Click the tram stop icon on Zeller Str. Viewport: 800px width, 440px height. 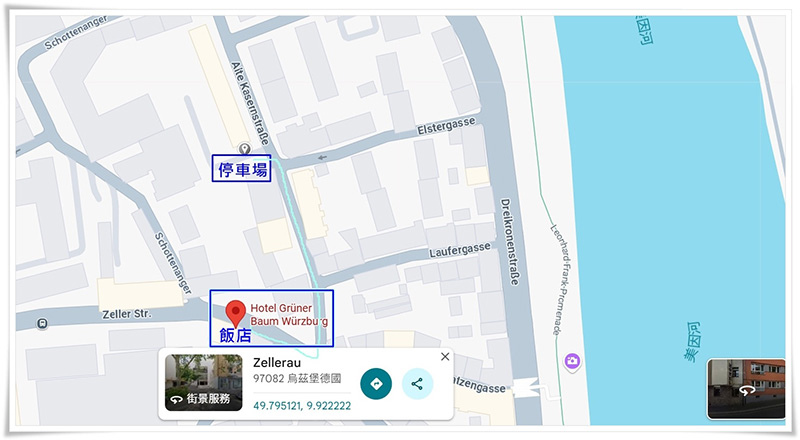[42, 324]
